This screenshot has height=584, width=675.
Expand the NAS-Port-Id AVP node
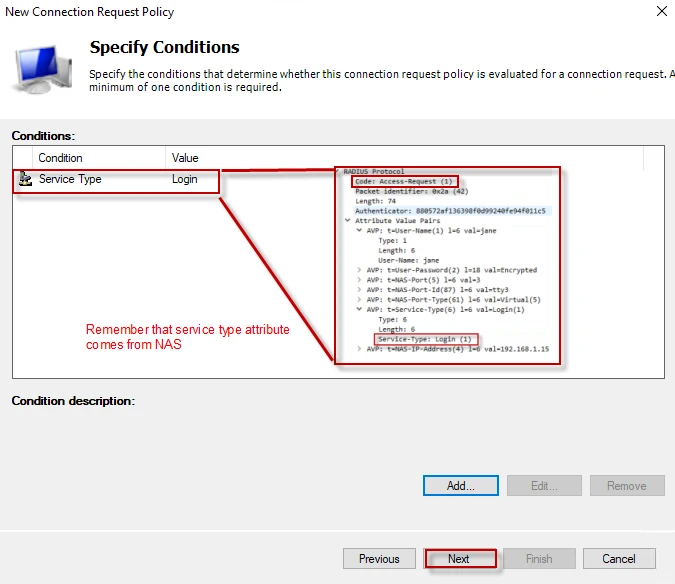(359, 290)
